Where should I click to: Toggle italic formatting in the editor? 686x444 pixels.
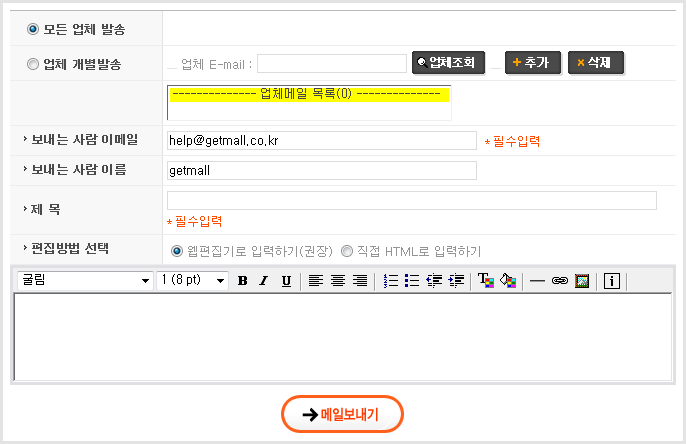(x=264, y=281)
